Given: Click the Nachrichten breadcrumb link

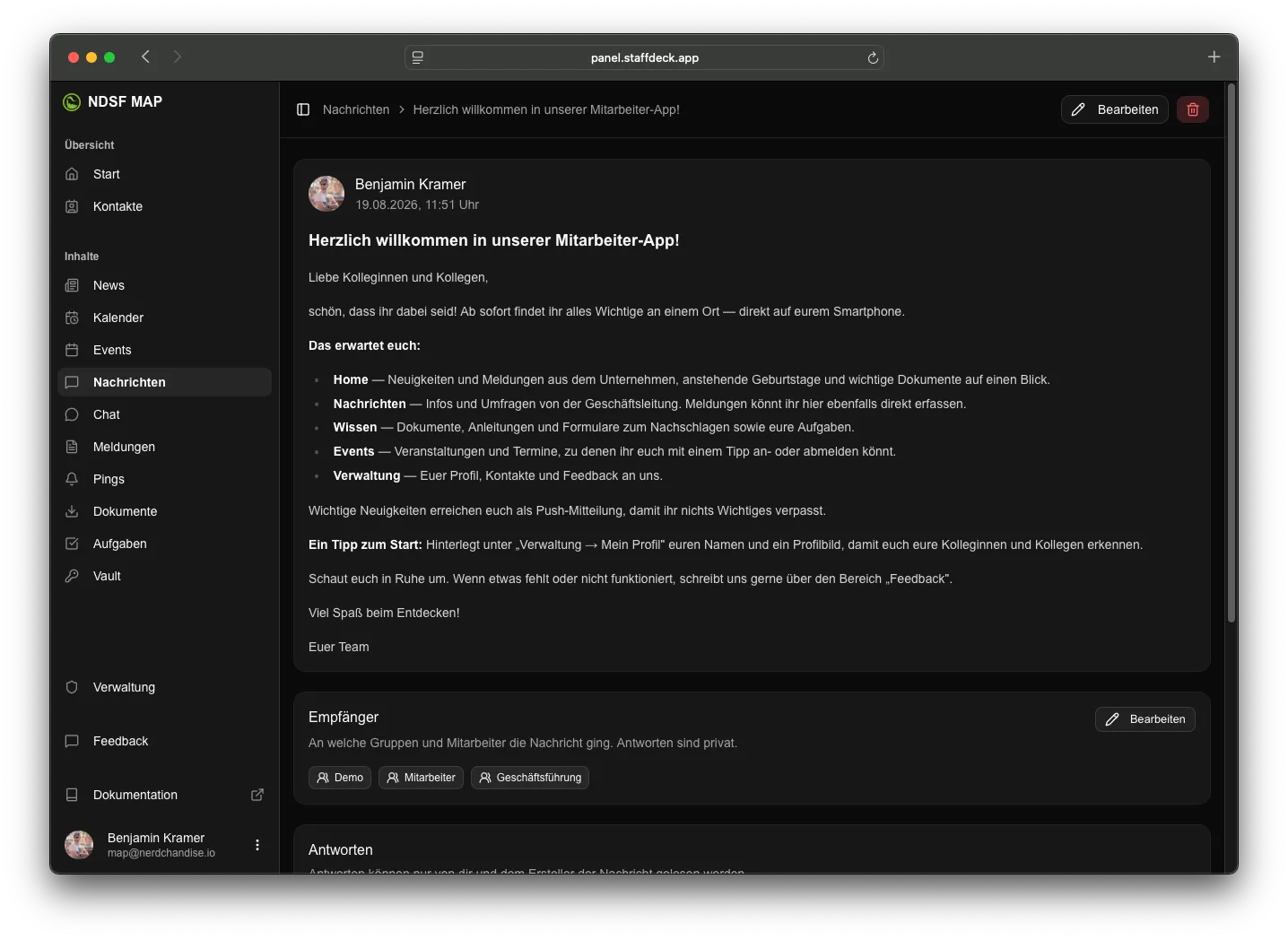Looking at the screenshot, I should click(356, 109).
